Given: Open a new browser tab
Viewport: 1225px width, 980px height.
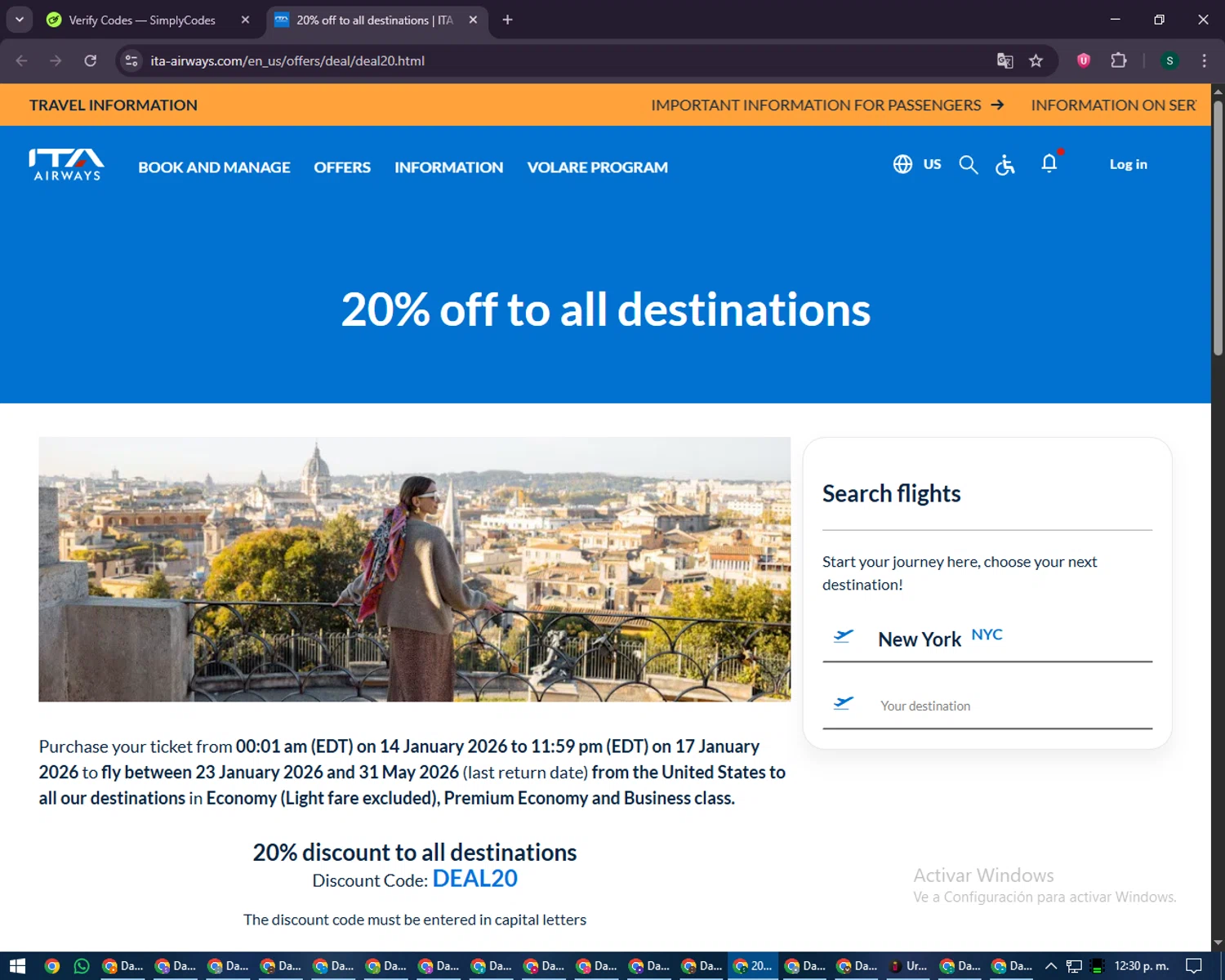Looking at the screenshot, I should [507, 20].
